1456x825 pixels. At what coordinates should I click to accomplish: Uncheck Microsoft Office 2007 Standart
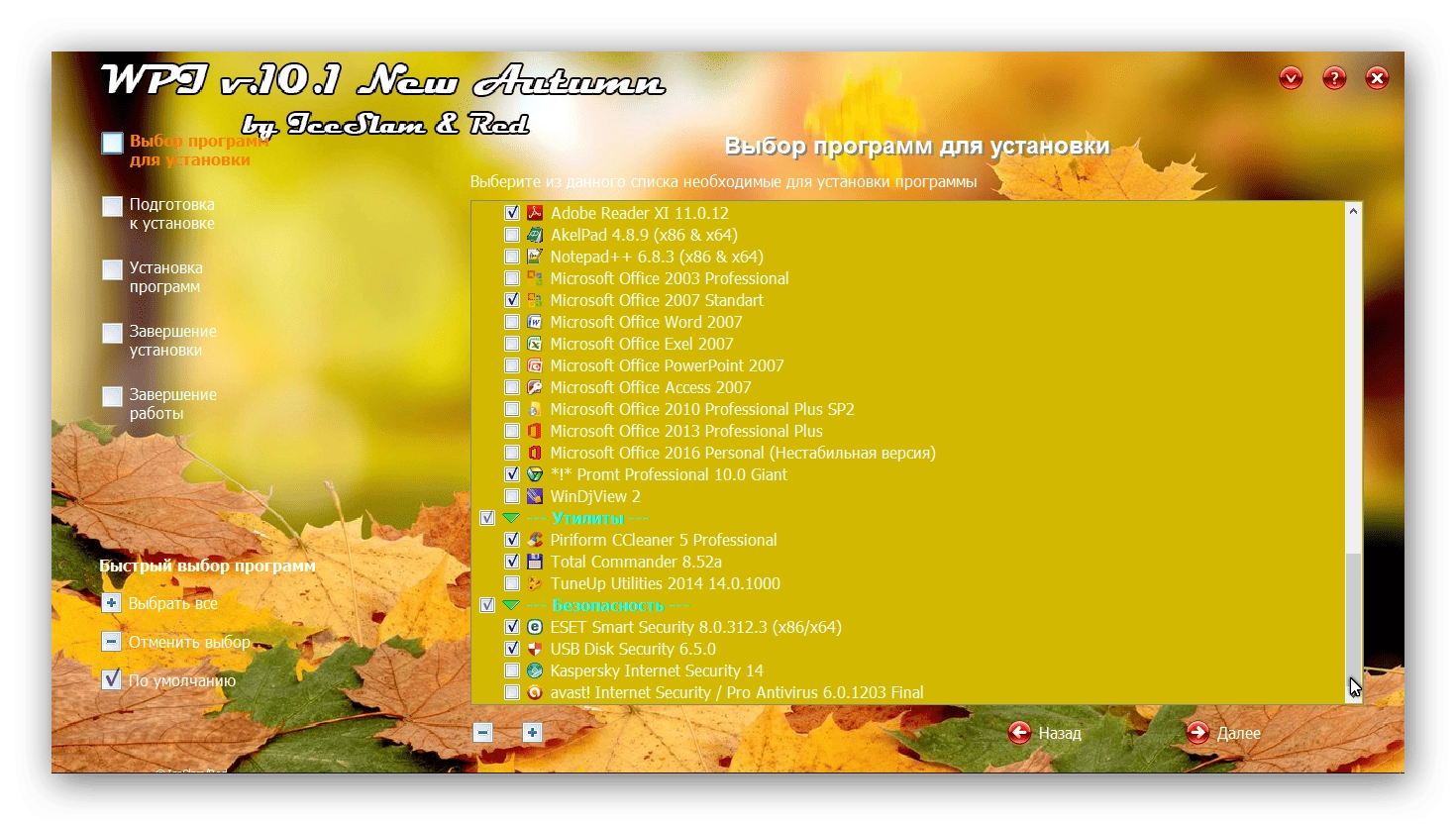tap(512, 300)
